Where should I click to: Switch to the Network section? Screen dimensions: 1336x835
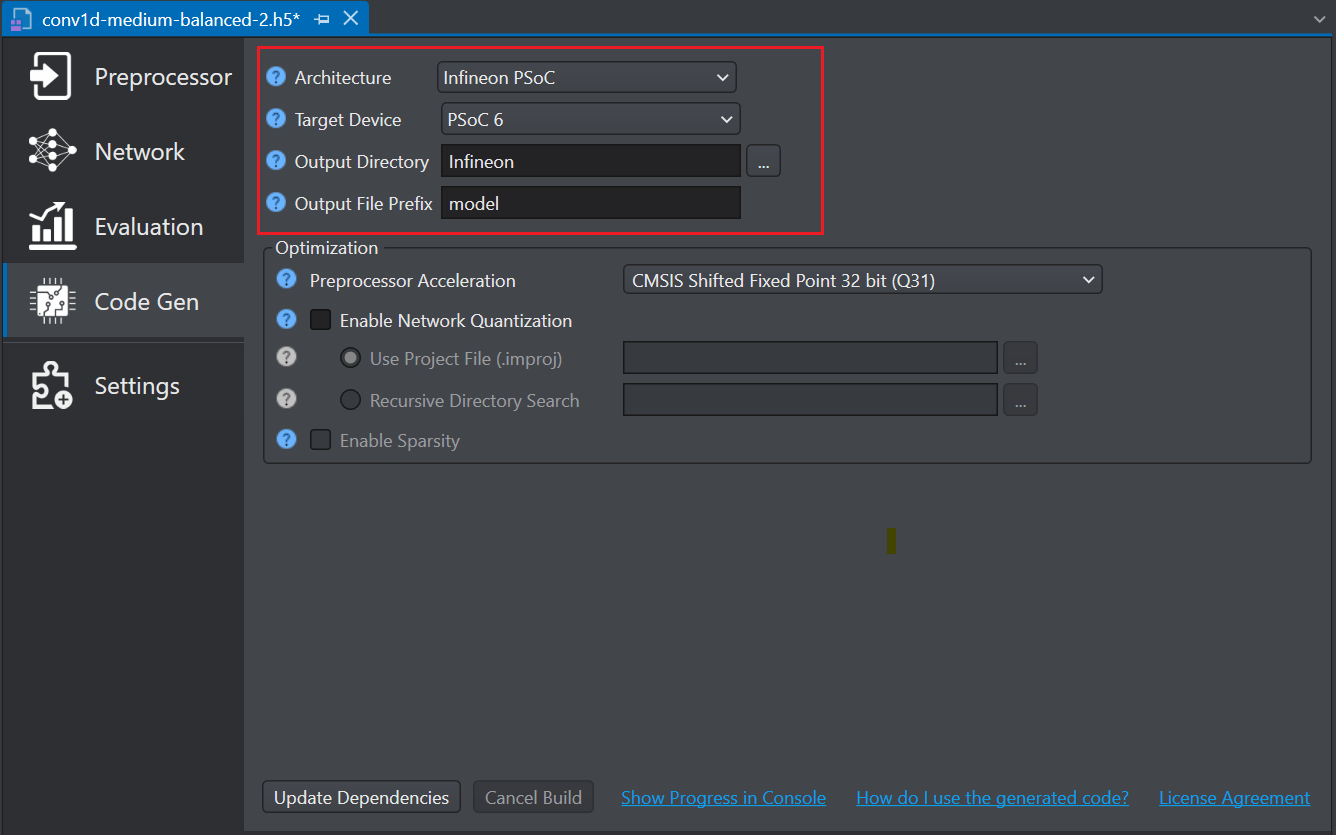coord(124,151)
